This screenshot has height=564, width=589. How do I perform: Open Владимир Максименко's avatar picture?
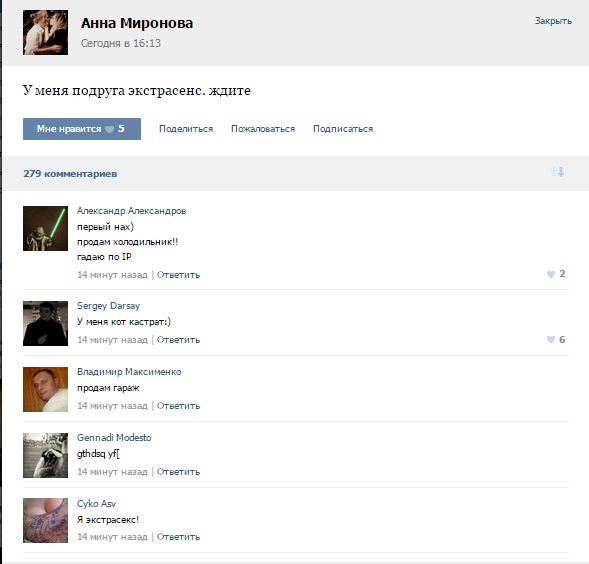click(45, 389)
